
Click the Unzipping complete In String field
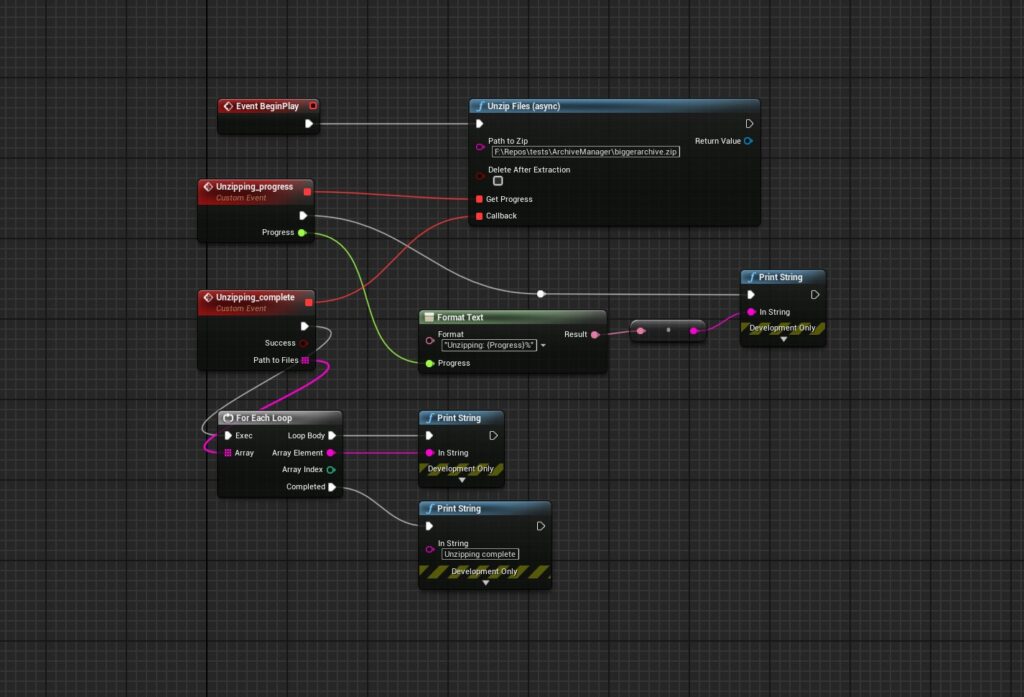(480, 554)
